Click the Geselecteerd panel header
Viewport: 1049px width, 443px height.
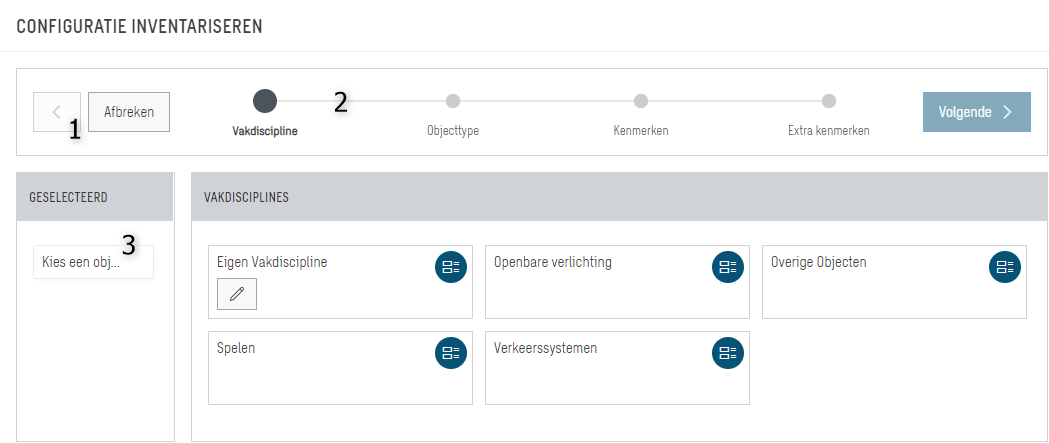(x=95, y=197)
